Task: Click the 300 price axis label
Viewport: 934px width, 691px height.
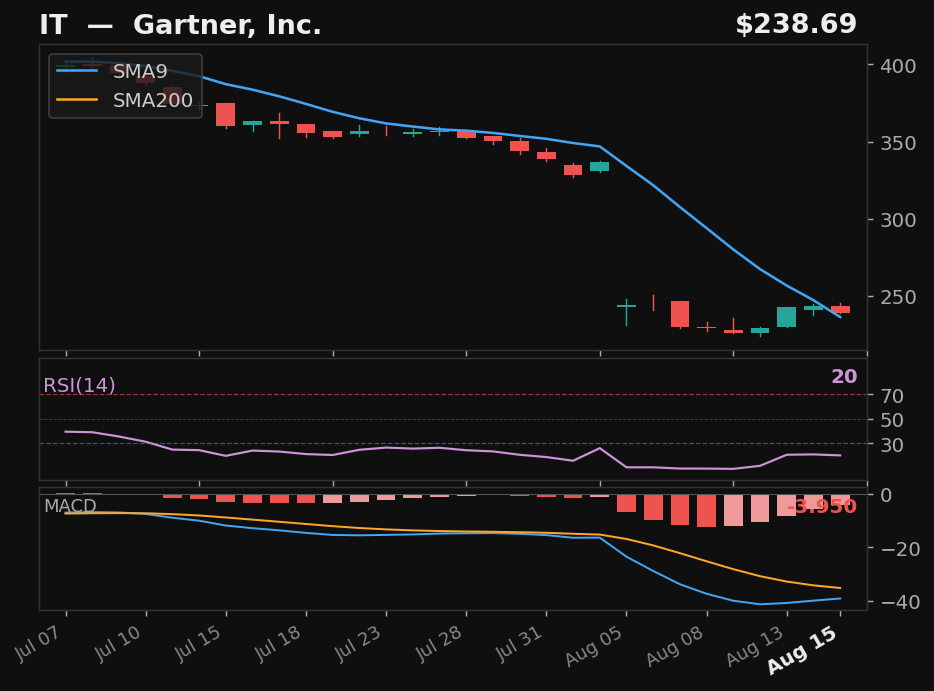Action: (x=898, y=220)
